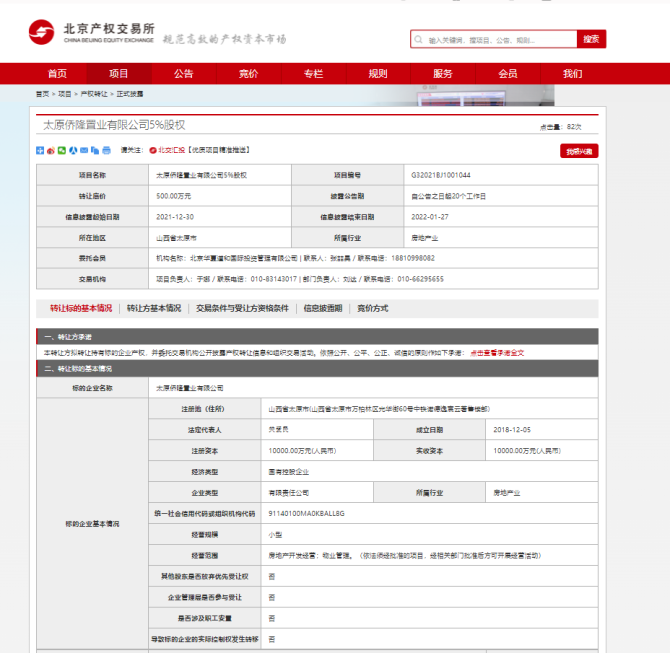Click the Beijing Equity Exchange logo
670x653 pixels.
pyautogui.click(x=91, y=32)
